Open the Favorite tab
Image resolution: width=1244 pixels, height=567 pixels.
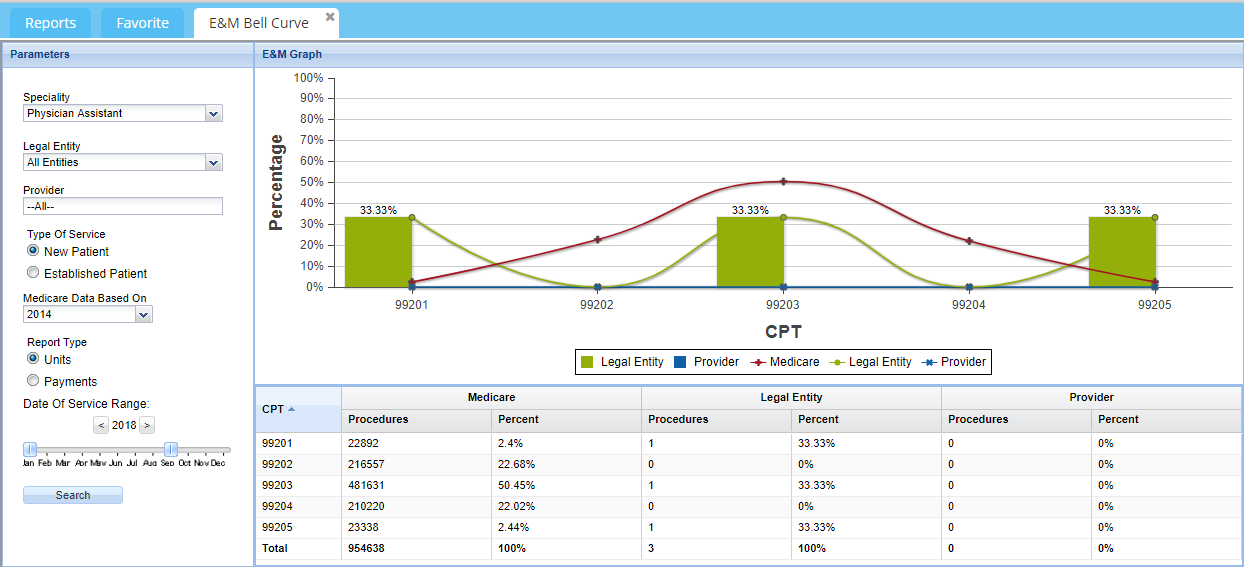tap(142, 23)
